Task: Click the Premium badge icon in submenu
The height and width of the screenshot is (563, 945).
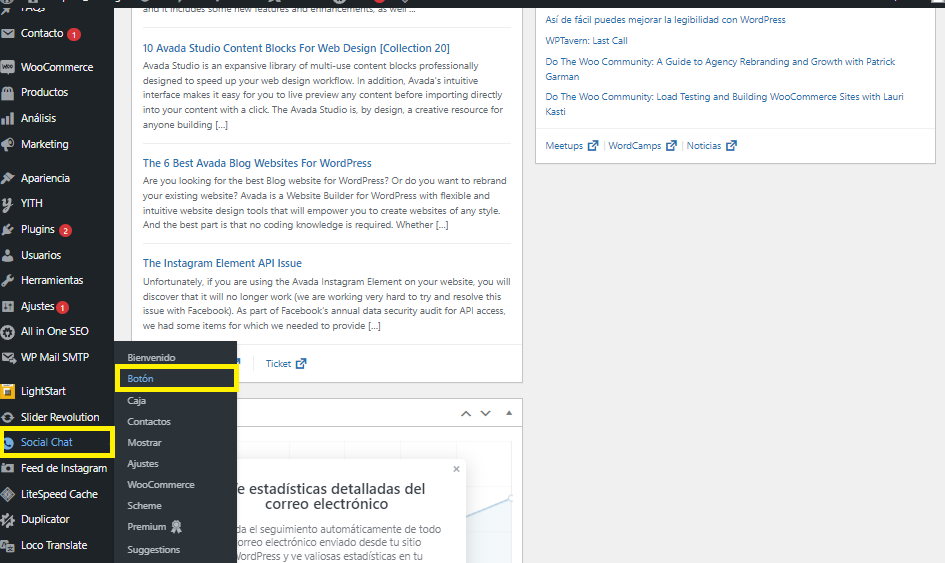Action: pos(177,527)
